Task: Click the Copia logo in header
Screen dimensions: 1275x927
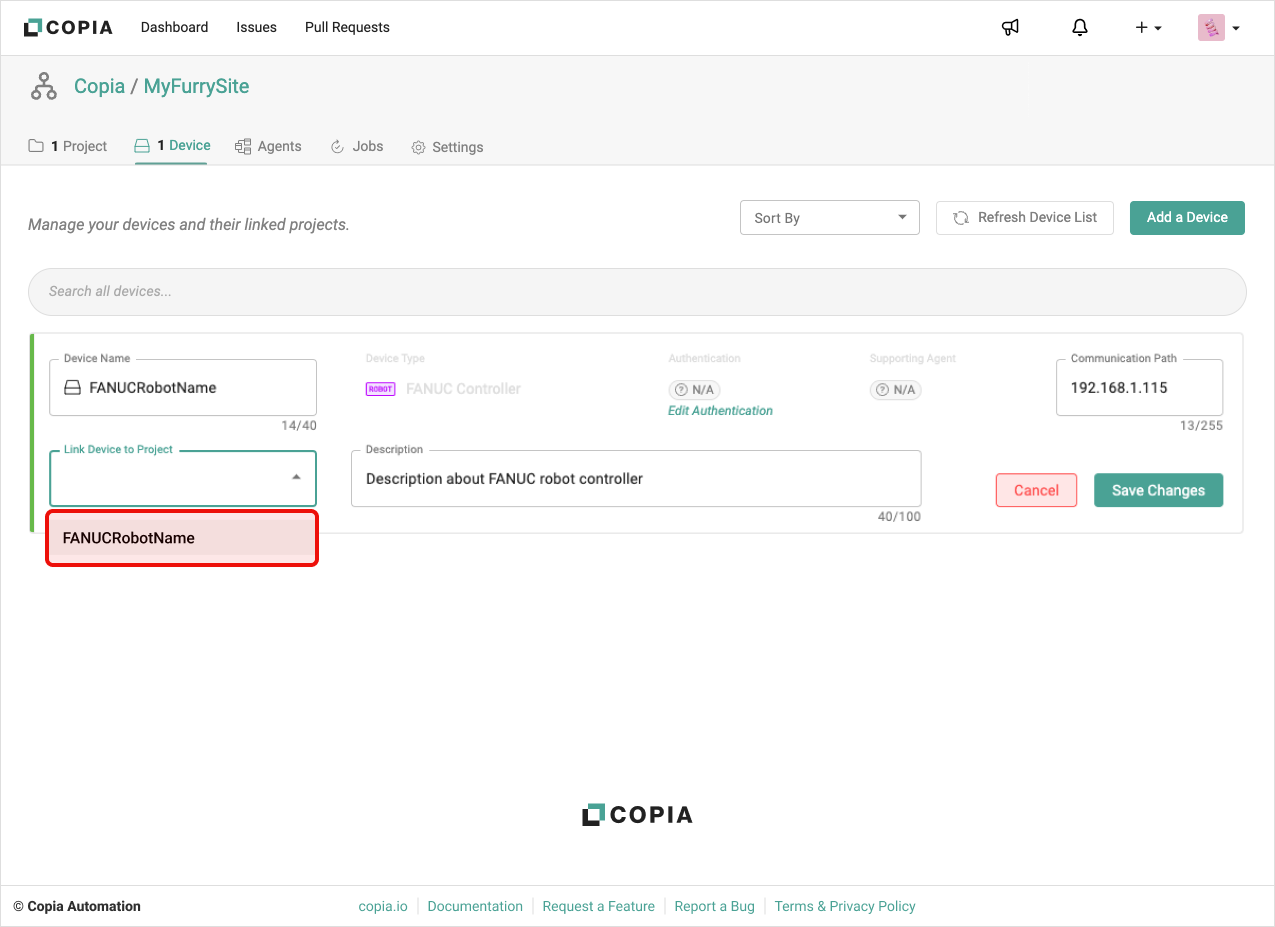Action: 68,28
